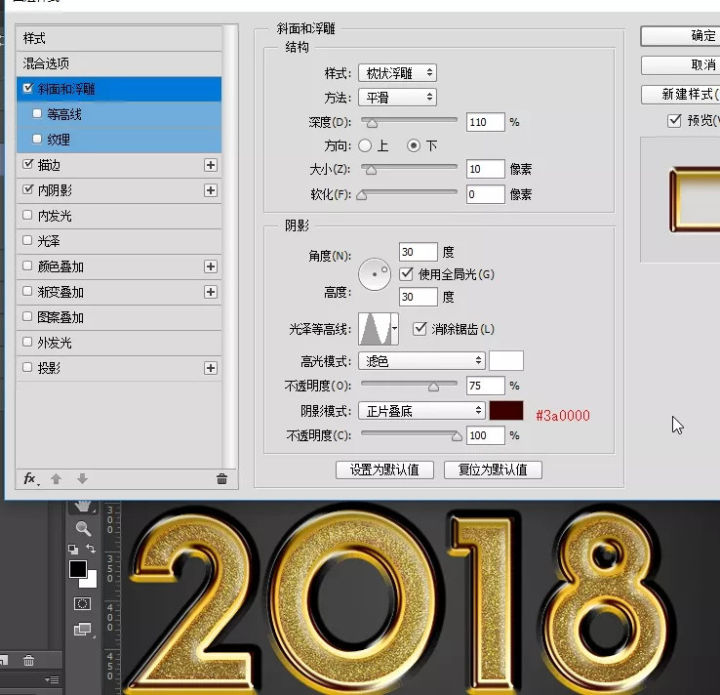Toggle the 预览 preview checkbox
This screenshot has height=695, width=720.
674,121
